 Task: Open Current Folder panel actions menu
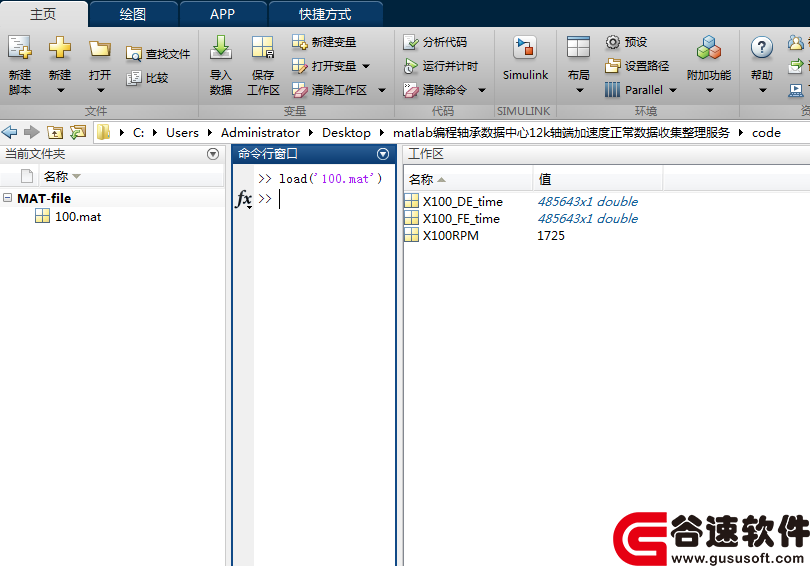(x=213, y=154)
